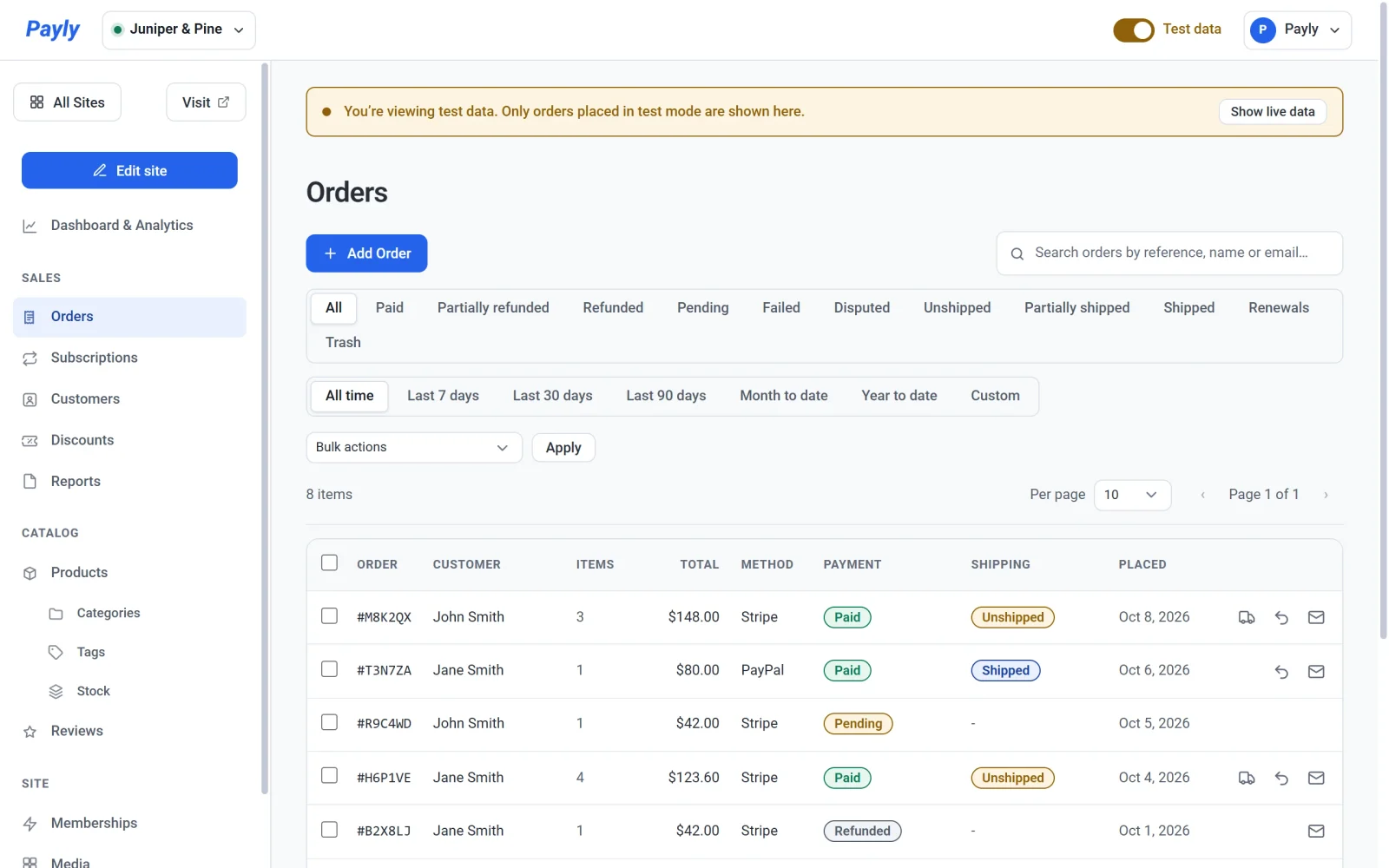1389x868 pixels.
Task: Show the Trash orders tab
Action: 343,343
